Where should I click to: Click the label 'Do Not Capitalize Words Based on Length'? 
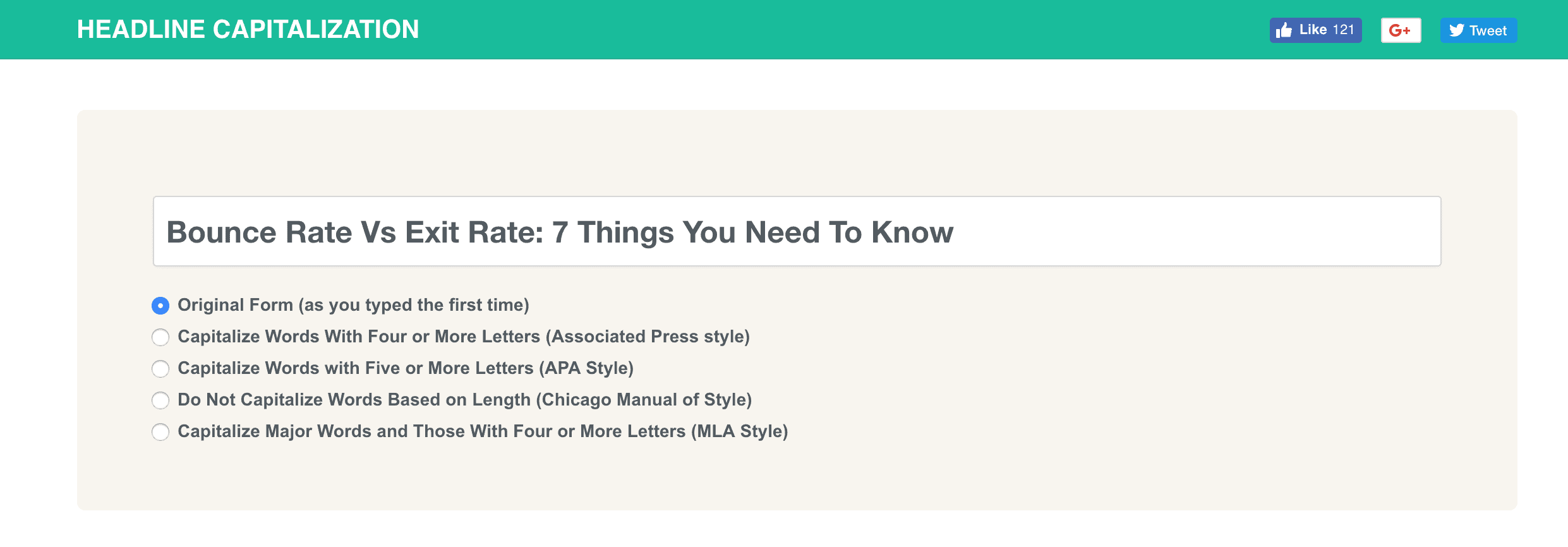[354, 400]
